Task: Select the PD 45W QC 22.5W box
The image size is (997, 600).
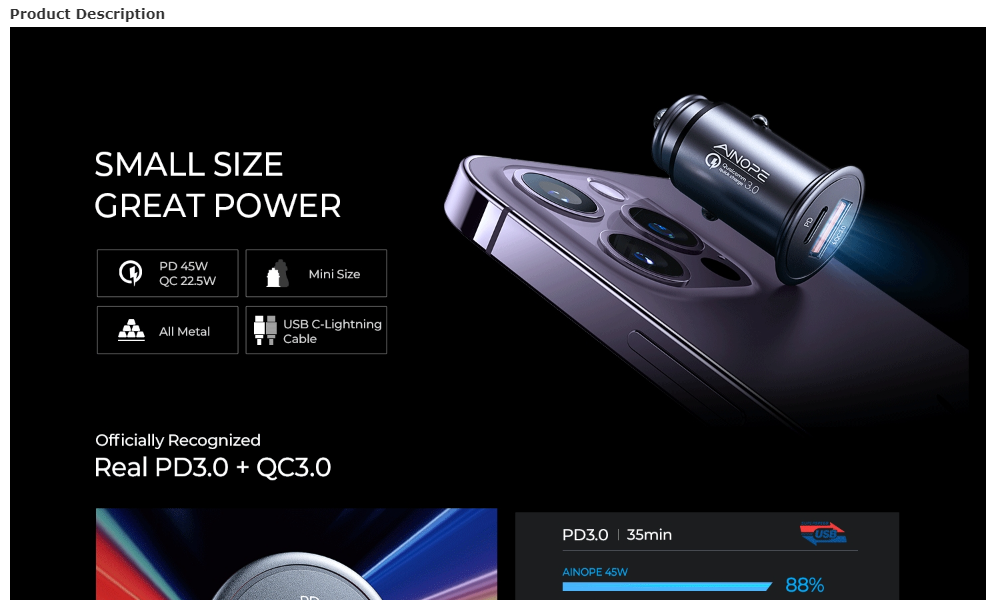Action: pos(168,273)
